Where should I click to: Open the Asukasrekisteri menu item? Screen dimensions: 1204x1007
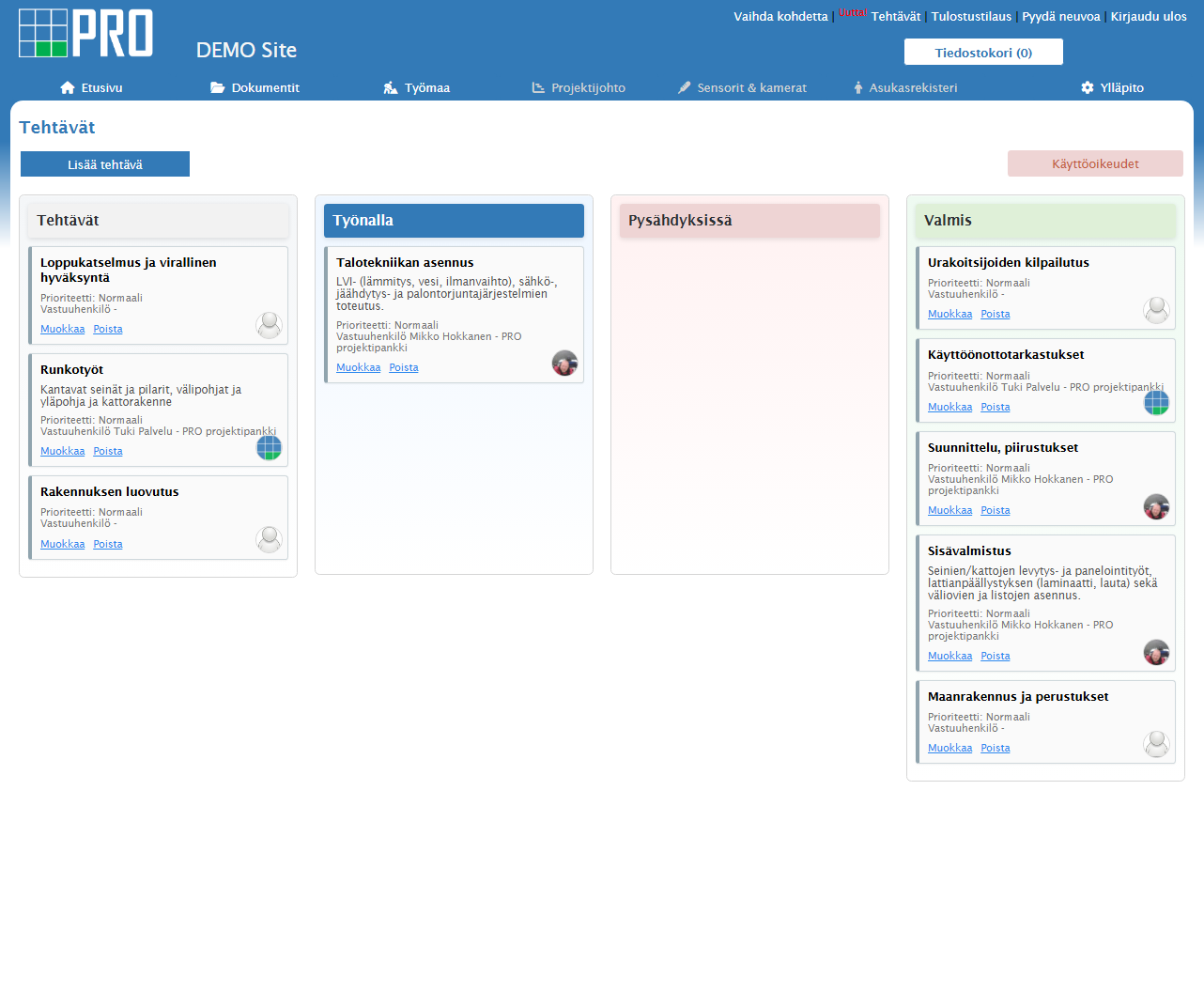pos(905,87)
